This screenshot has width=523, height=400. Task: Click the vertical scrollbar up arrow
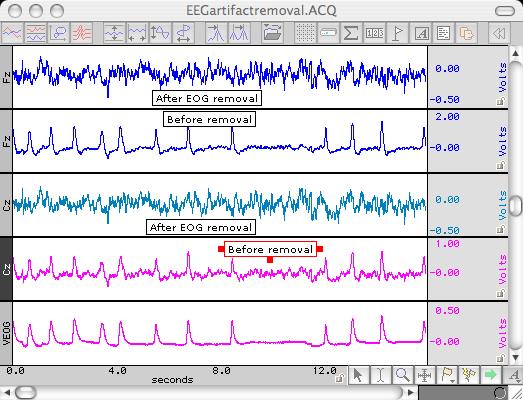click(x=515, y=53)
